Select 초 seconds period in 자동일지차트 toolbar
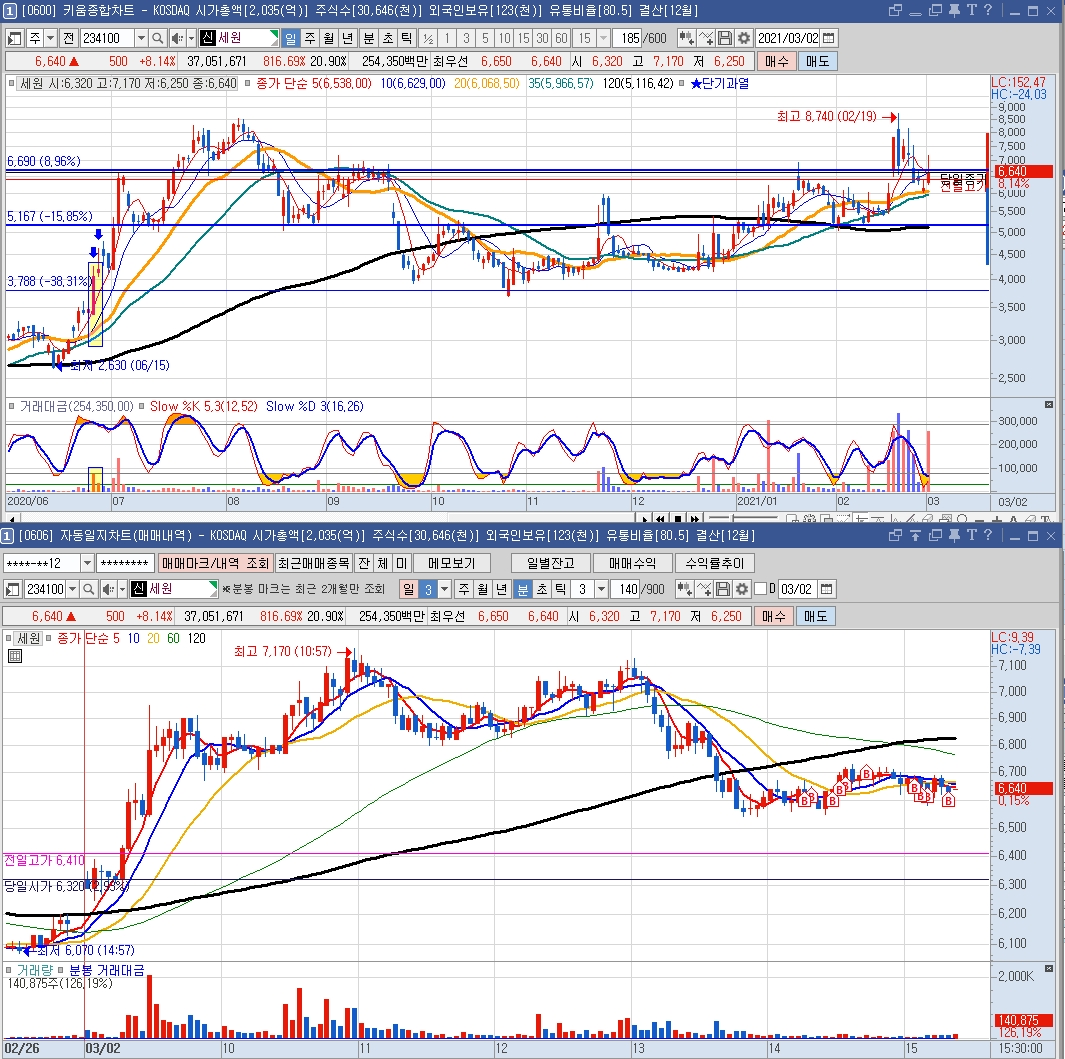This screenshot has width=1065, height=1059. point(541,589)
